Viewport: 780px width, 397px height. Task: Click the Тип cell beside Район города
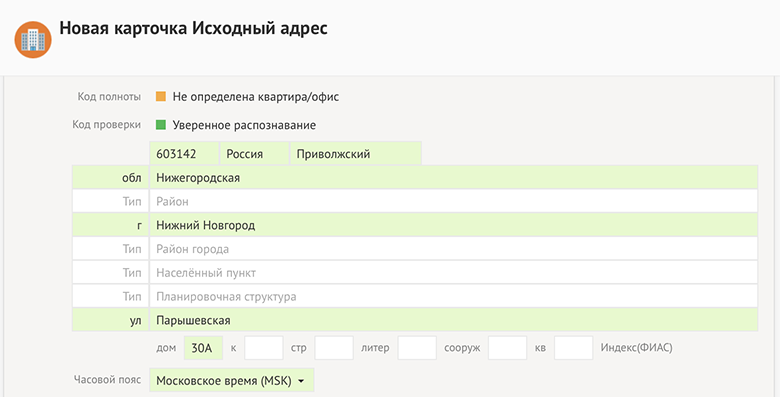(x=110, y=249)
